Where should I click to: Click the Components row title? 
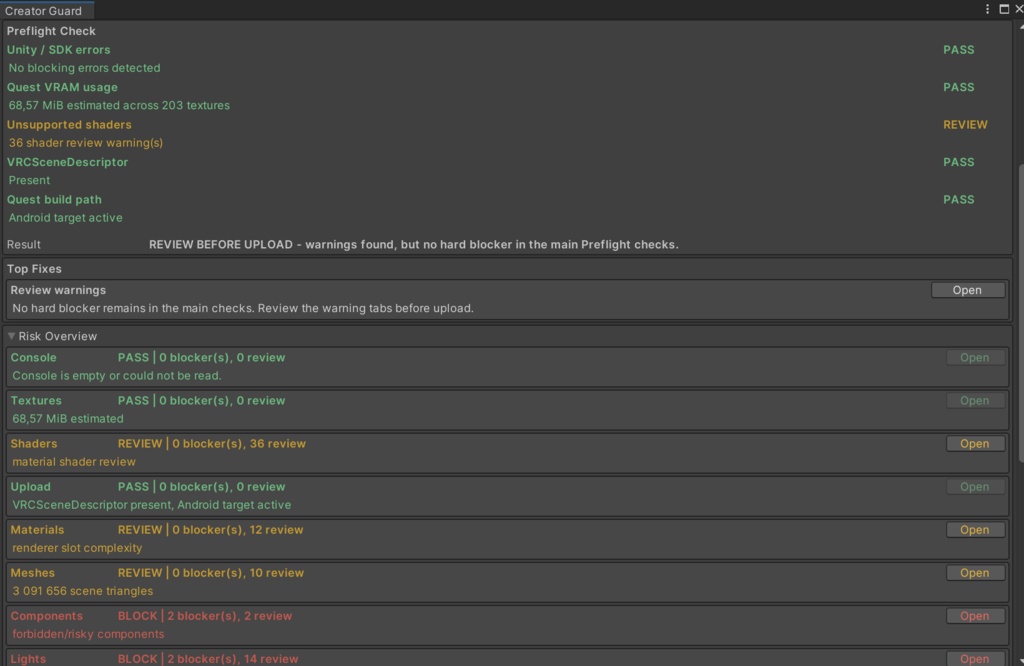coord(46,616)
